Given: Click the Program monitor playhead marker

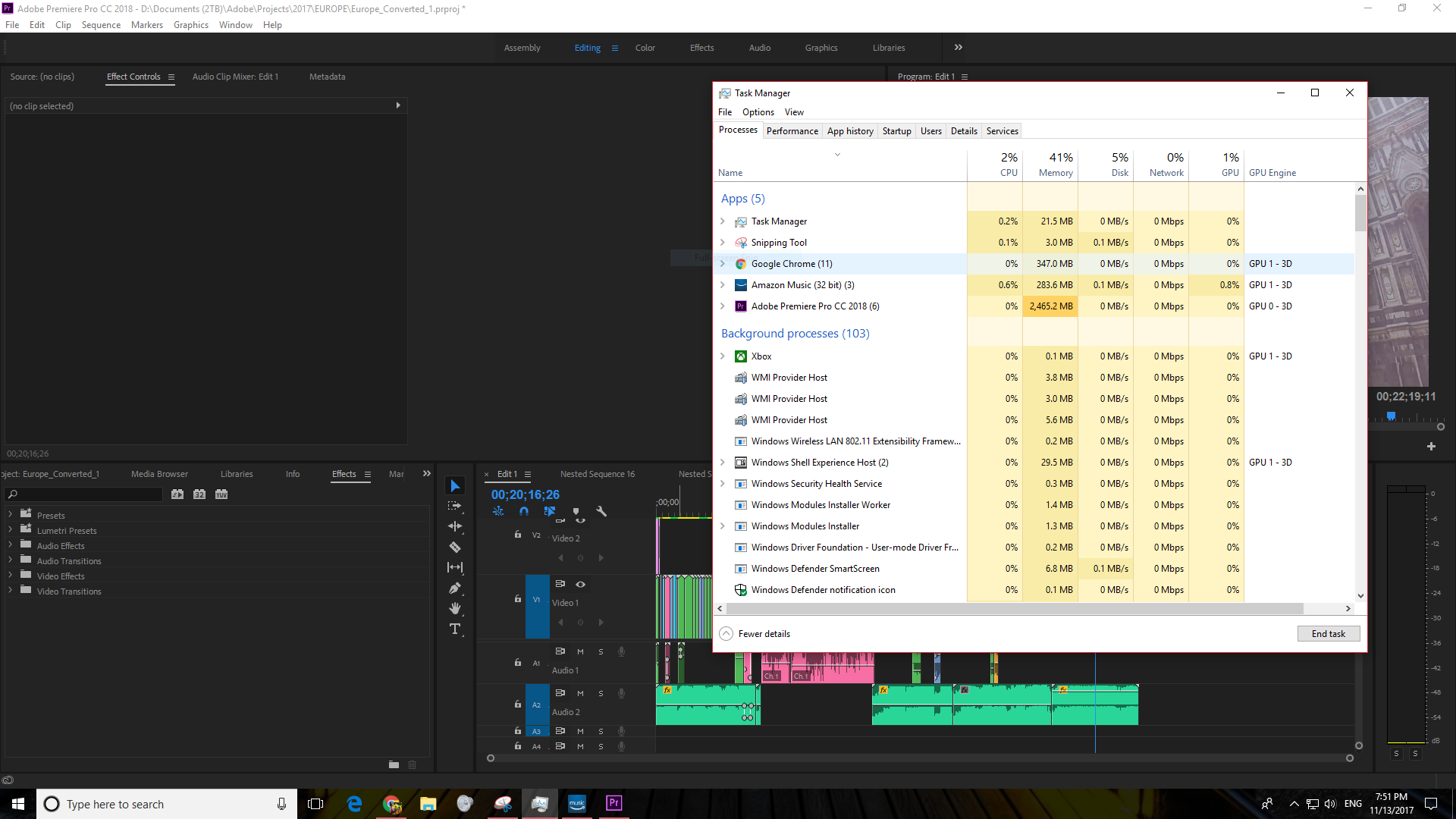Looking at the screenshot, I should point(1391,416).
